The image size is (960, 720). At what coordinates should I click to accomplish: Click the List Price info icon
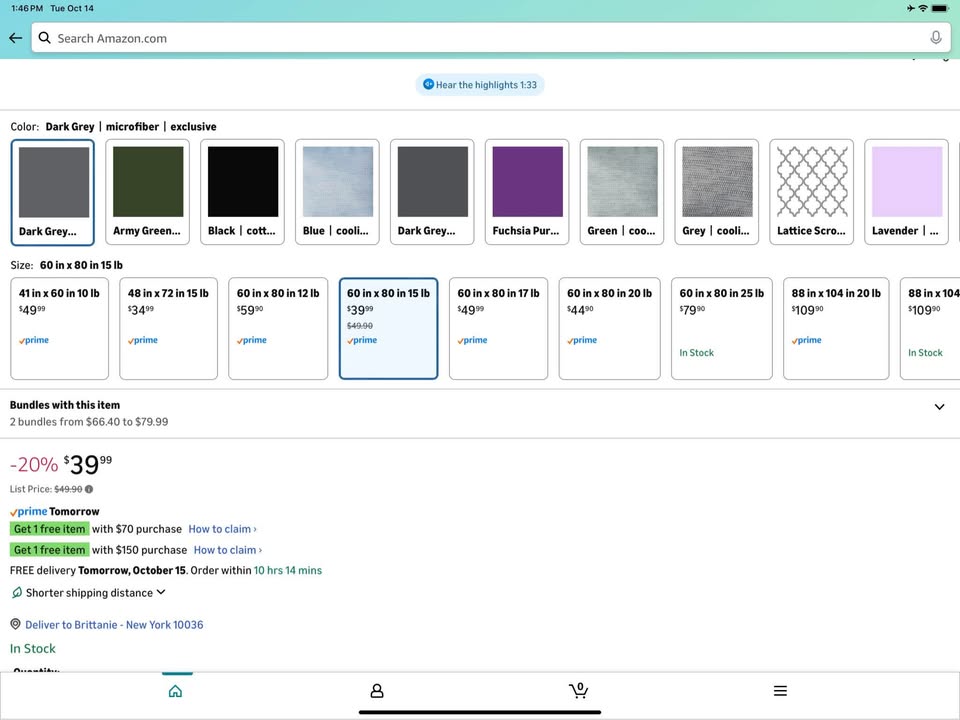(89, 489)
